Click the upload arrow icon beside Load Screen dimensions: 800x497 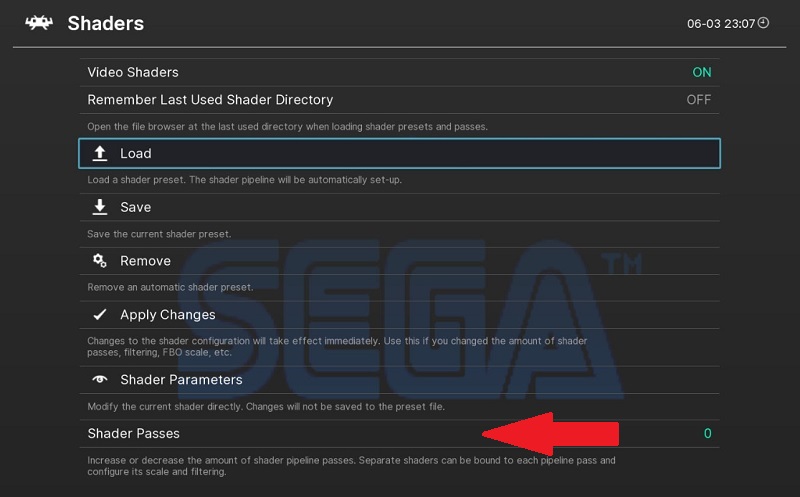[x=100, y=153]
